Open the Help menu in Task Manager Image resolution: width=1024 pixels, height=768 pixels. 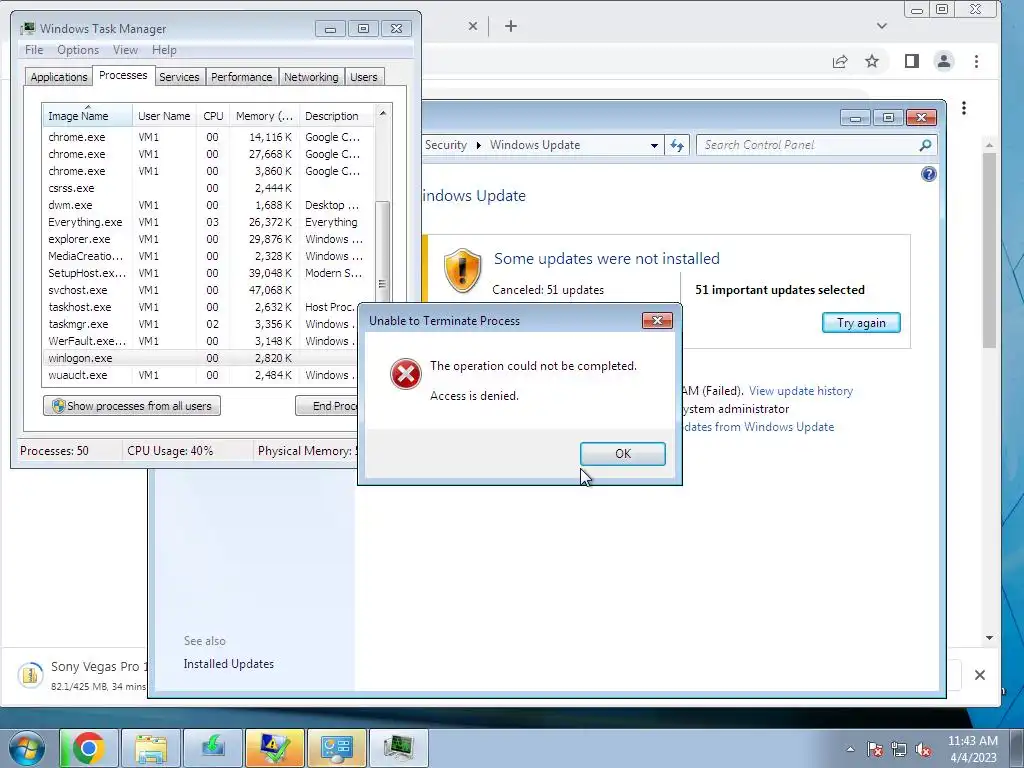(164, 50)
